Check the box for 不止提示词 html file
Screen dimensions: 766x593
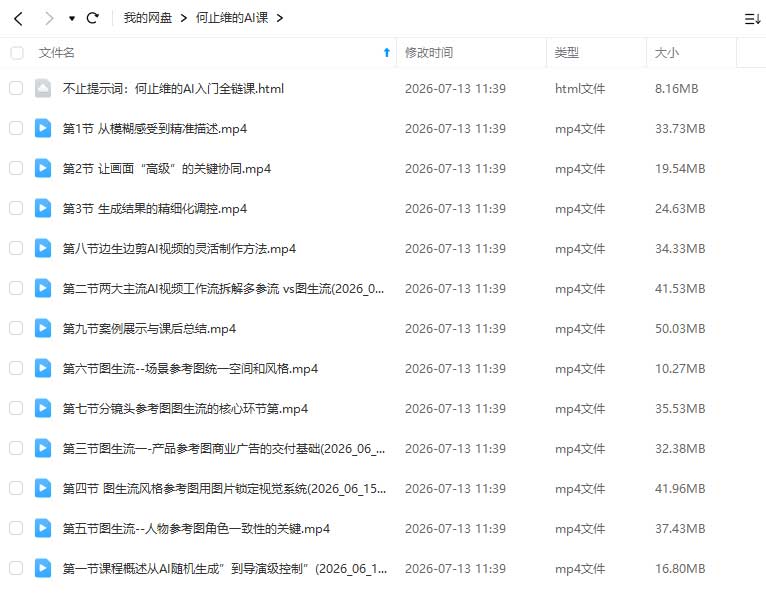[16, 88]
